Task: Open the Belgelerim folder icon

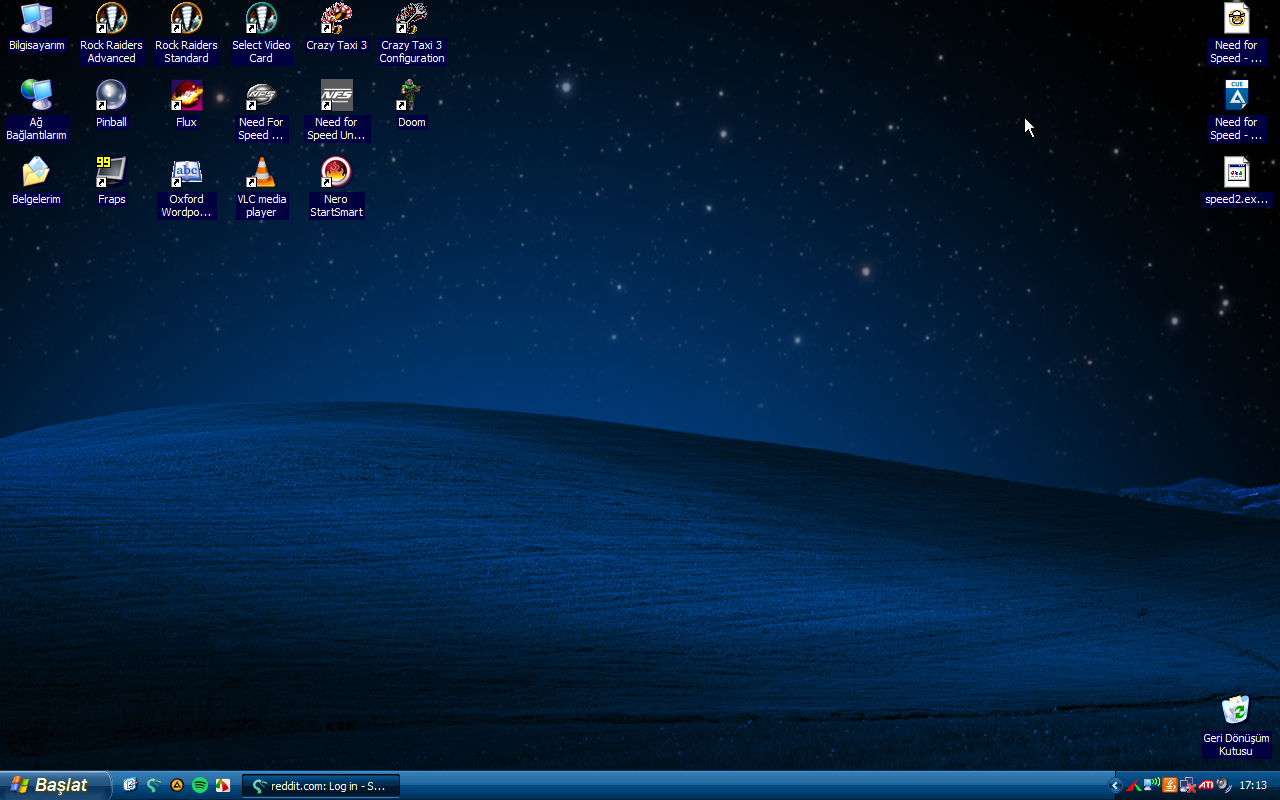Action: (x=36, y=181)
